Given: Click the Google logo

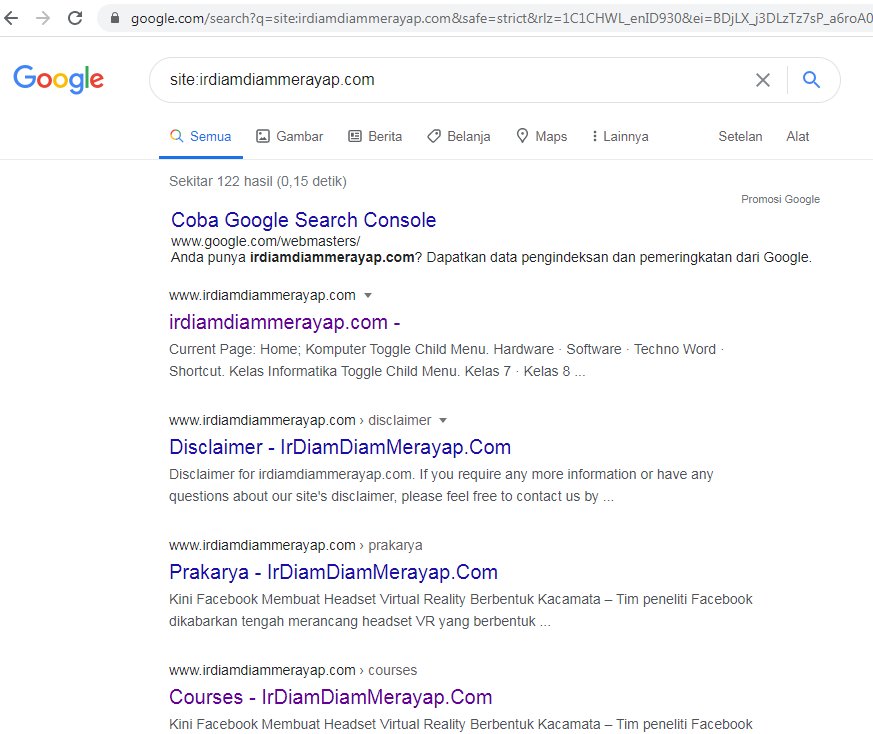Looking at the screenshot, I should tap(58, 79).
